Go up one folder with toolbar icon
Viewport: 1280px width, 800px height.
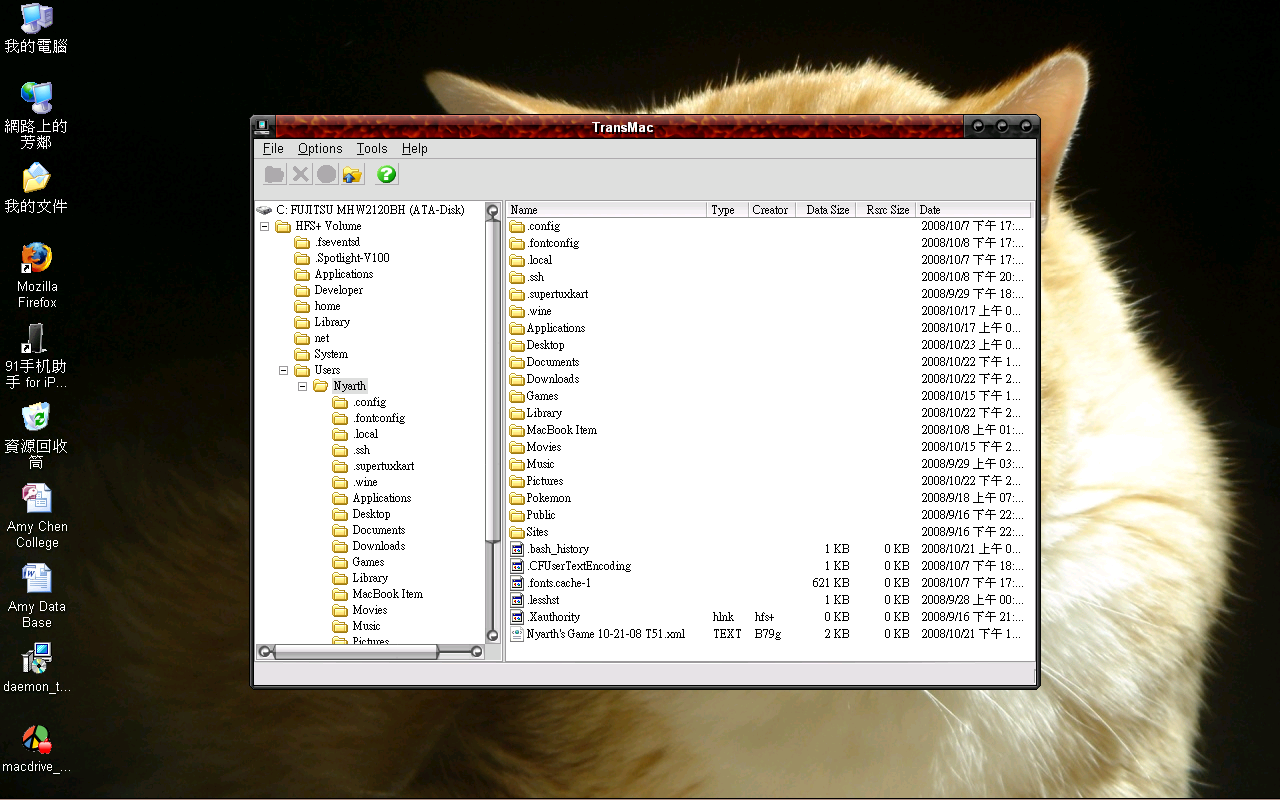tap(352, 175)
